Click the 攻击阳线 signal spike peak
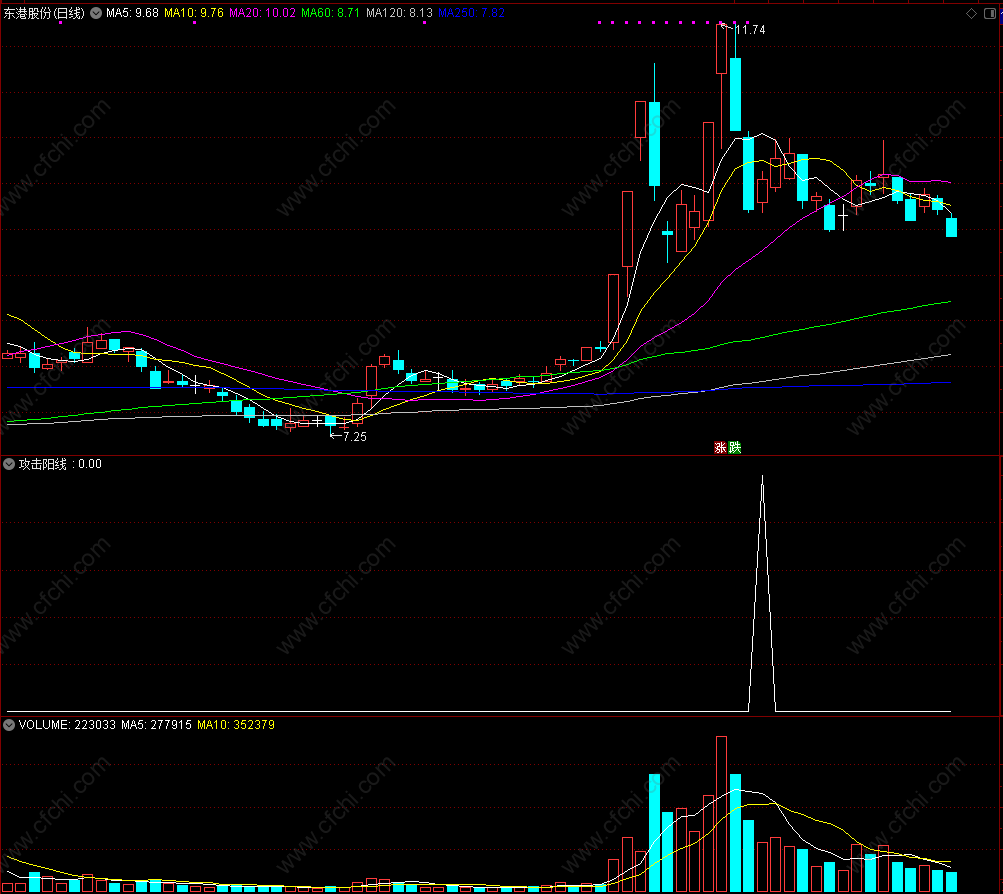 tap(762, 477)
